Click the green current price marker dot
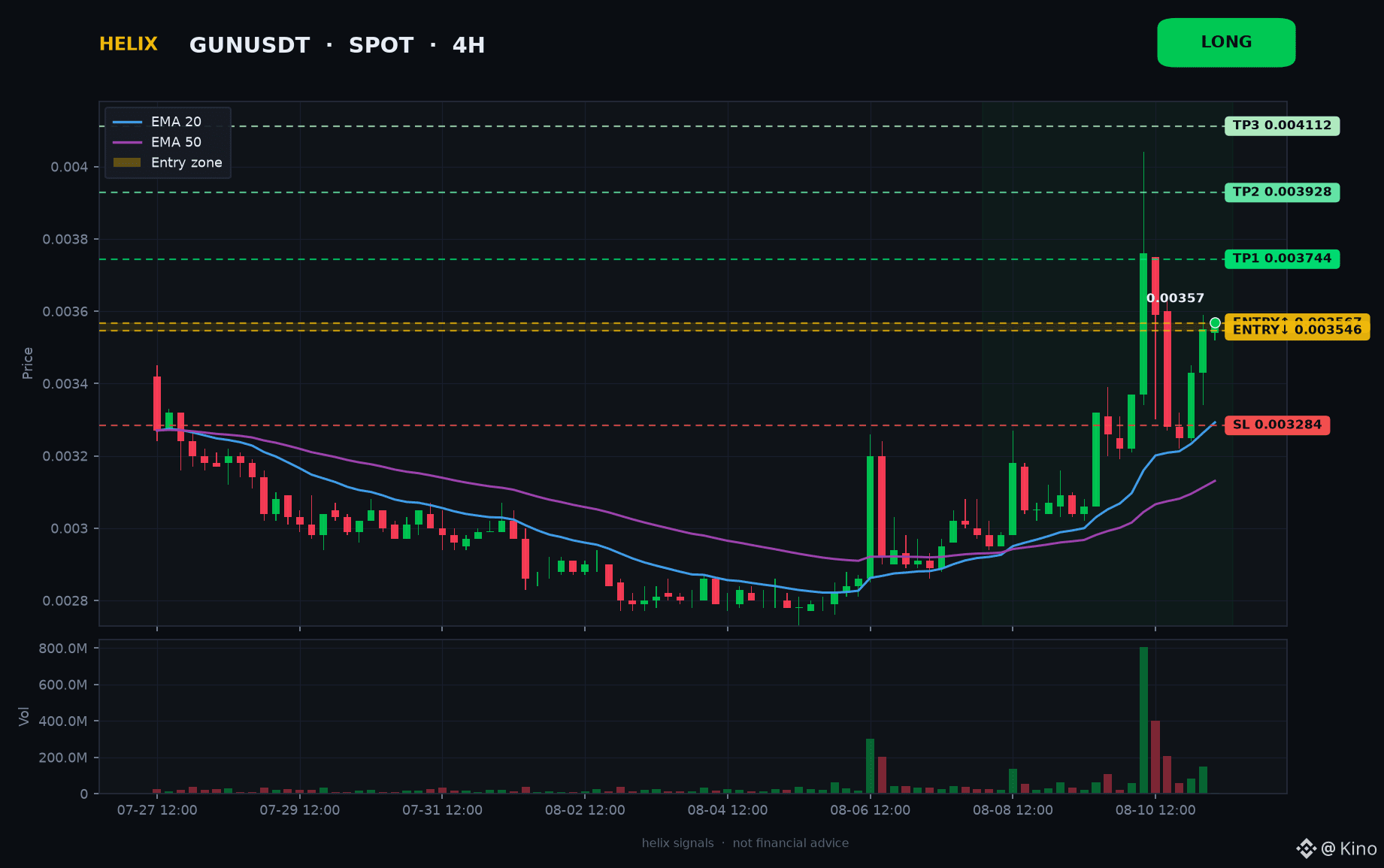This screenshot has height=868, width=1384. (1215, 323)
